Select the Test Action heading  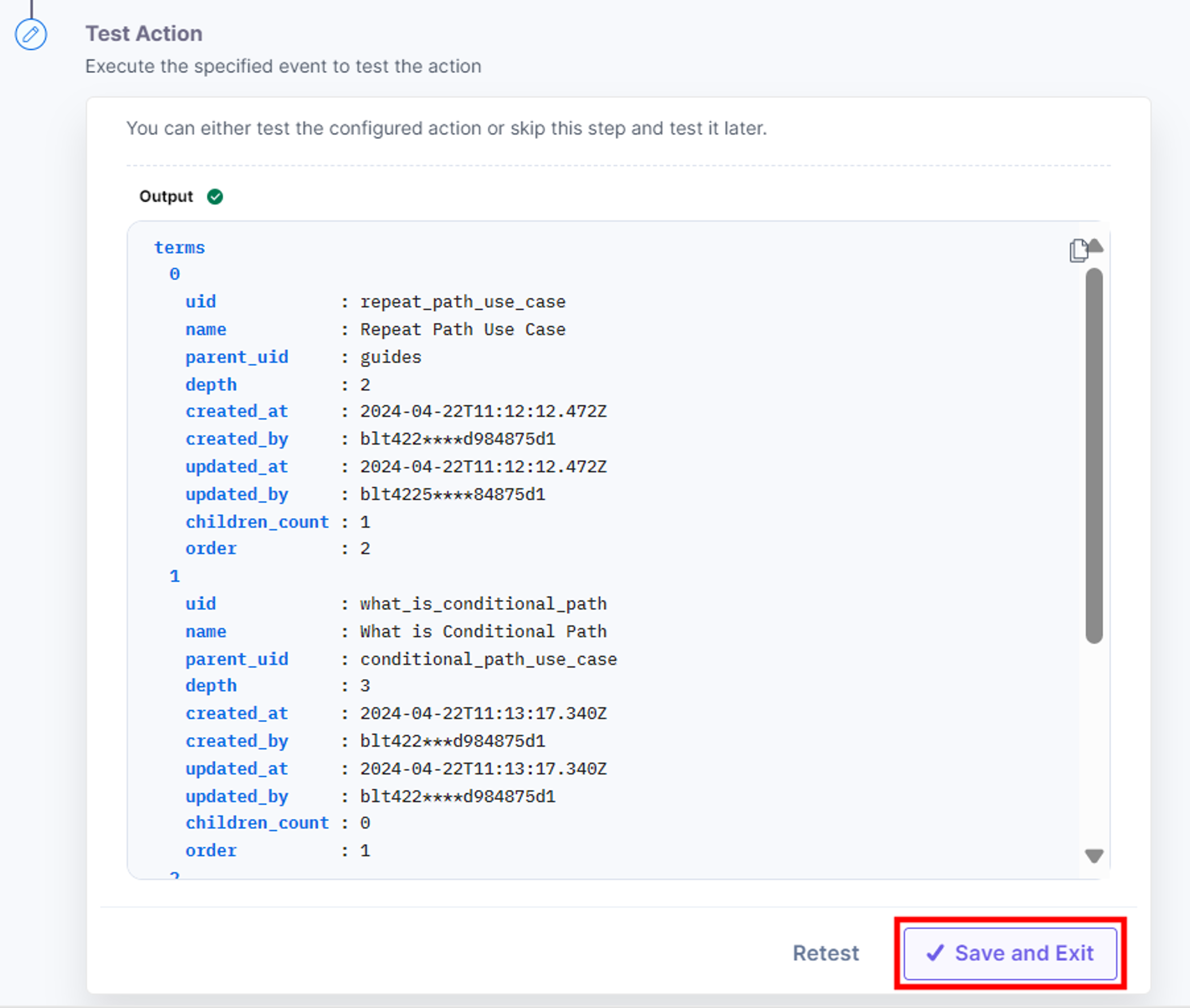pyautogui.click(x=144, y=34)
